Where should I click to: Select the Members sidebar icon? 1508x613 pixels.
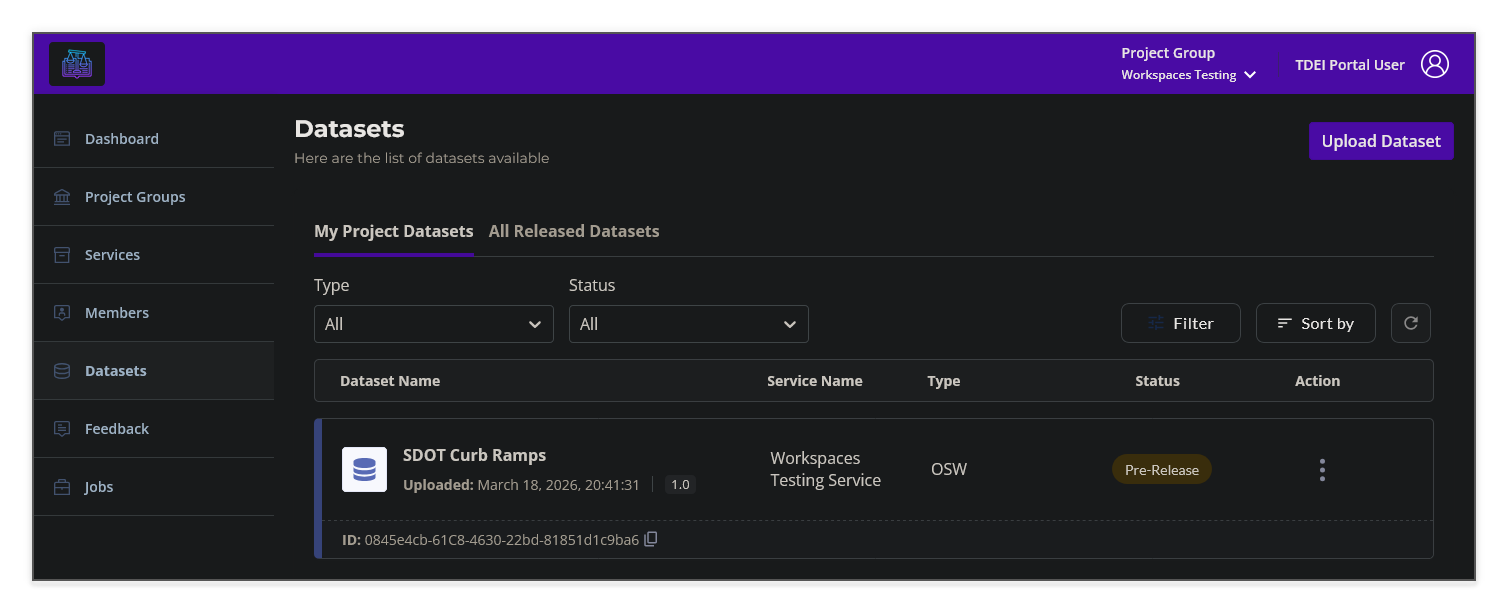(62, 312)
